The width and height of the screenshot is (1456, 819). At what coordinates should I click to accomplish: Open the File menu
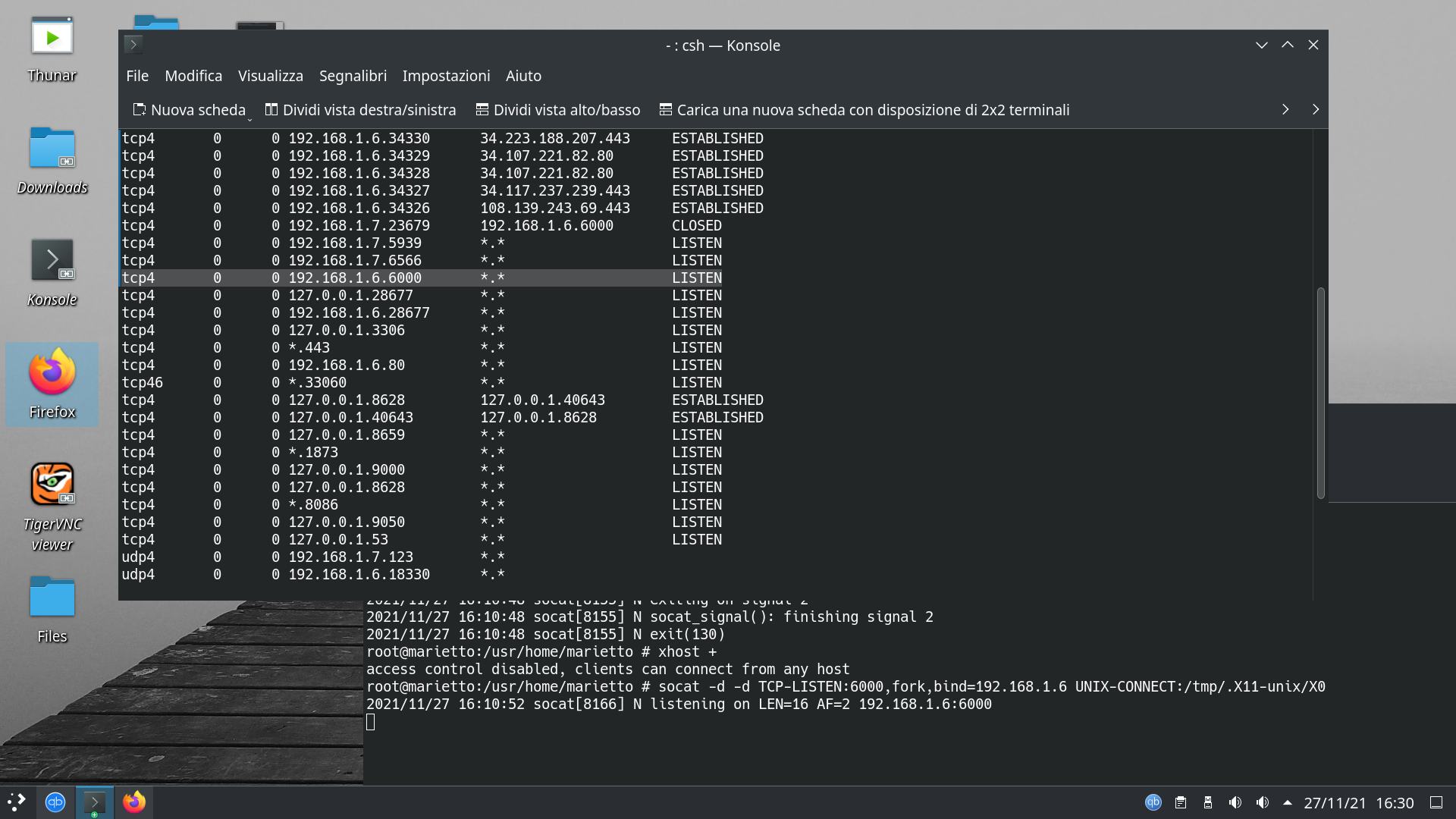(137, 76)
